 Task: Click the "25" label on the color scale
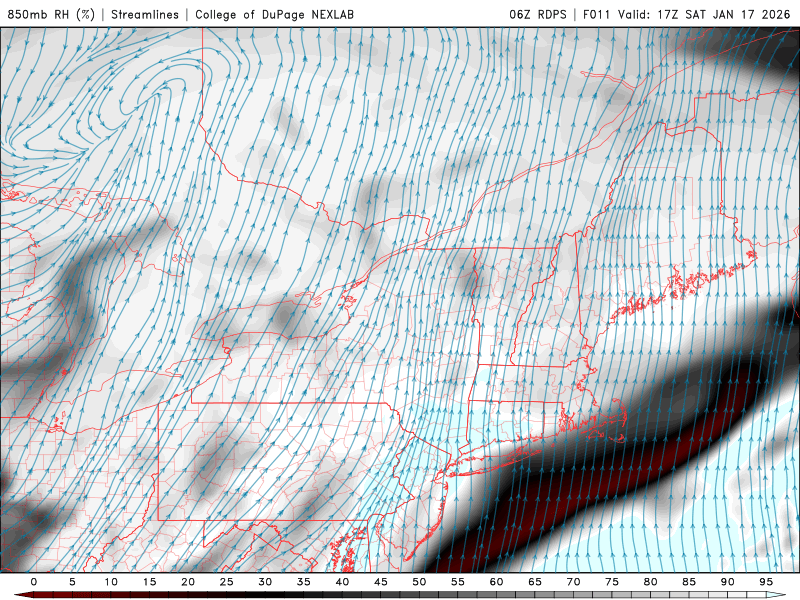click(227, 582)
